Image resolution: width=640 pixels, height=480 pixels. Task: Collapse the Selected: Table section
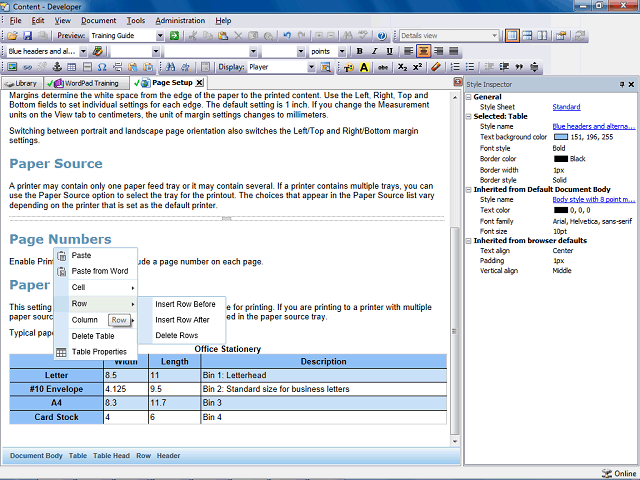pos(469,117)
